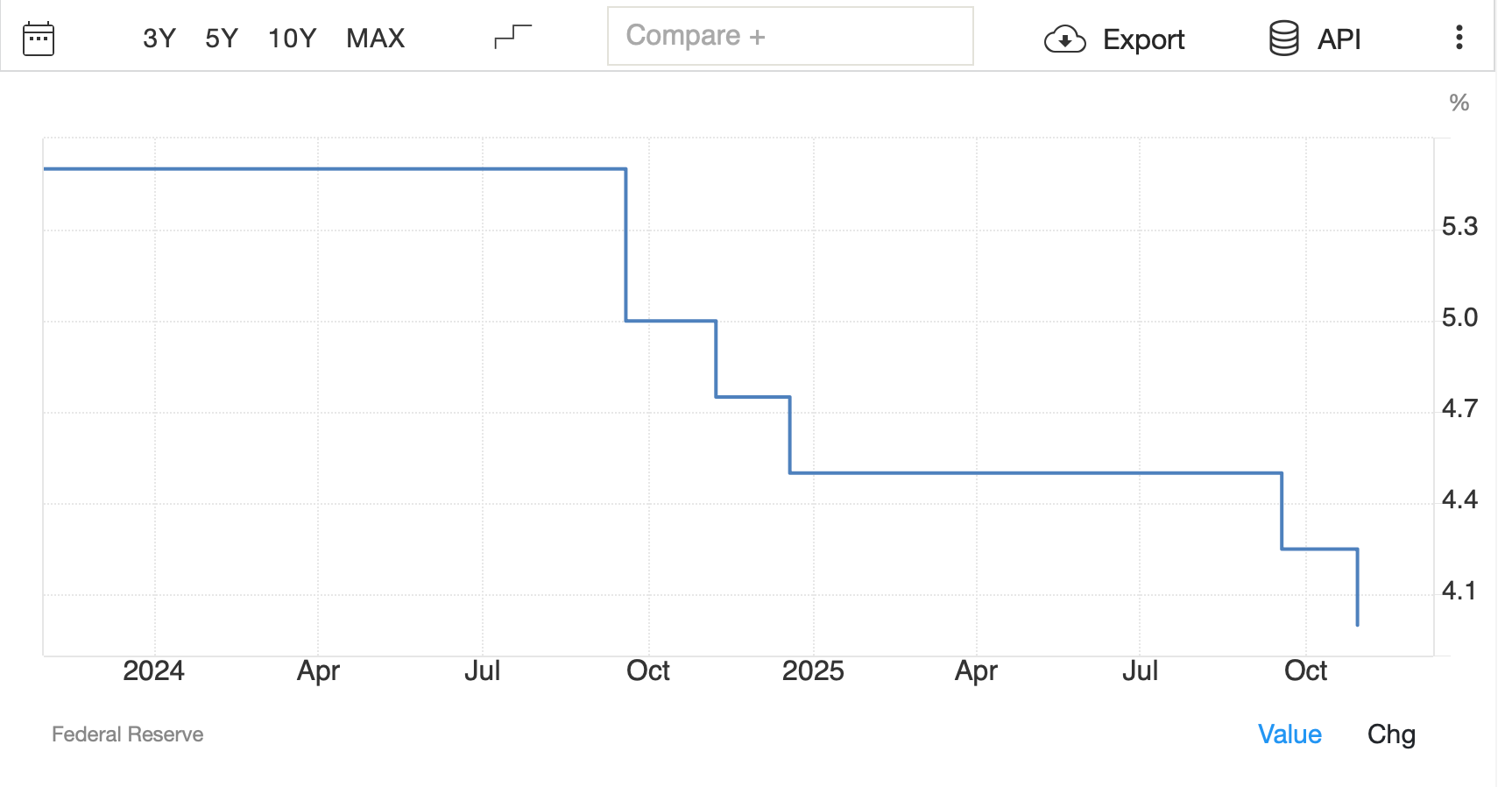Keep Value display mode selected
Image resolution: width=1512 pixels, height=787 pixels.
[1290, 734]
